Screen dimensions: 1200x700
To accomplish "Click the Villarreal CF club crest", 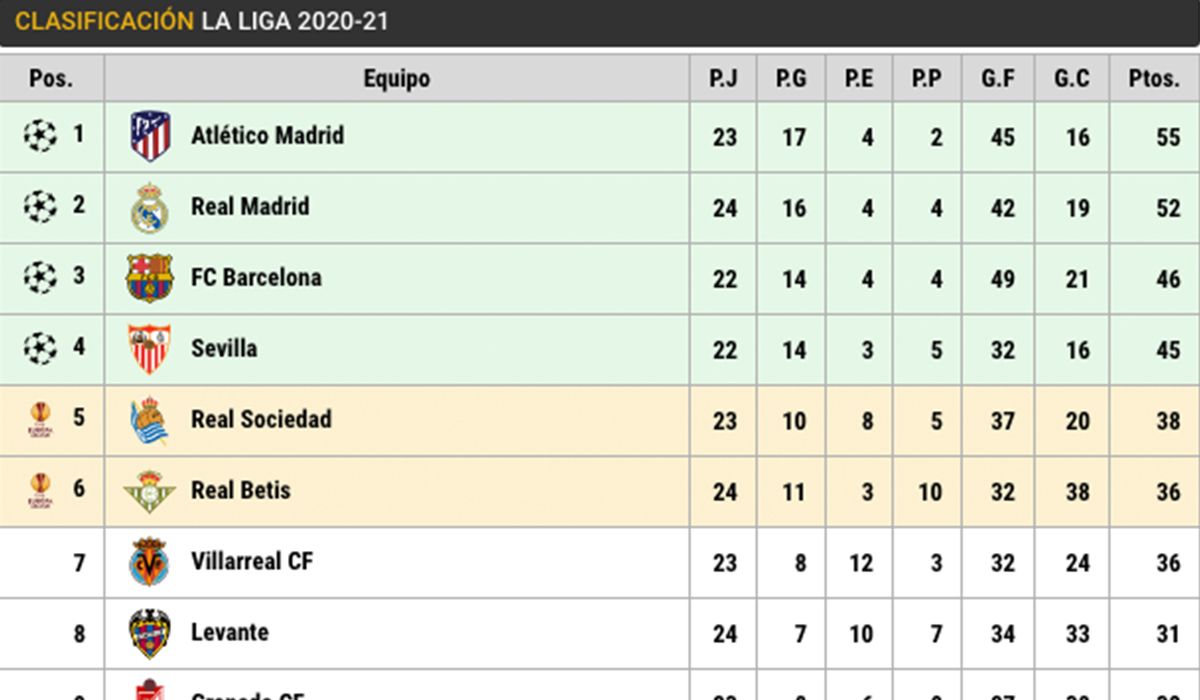I will pyautogui.click(x=150, y=562).
